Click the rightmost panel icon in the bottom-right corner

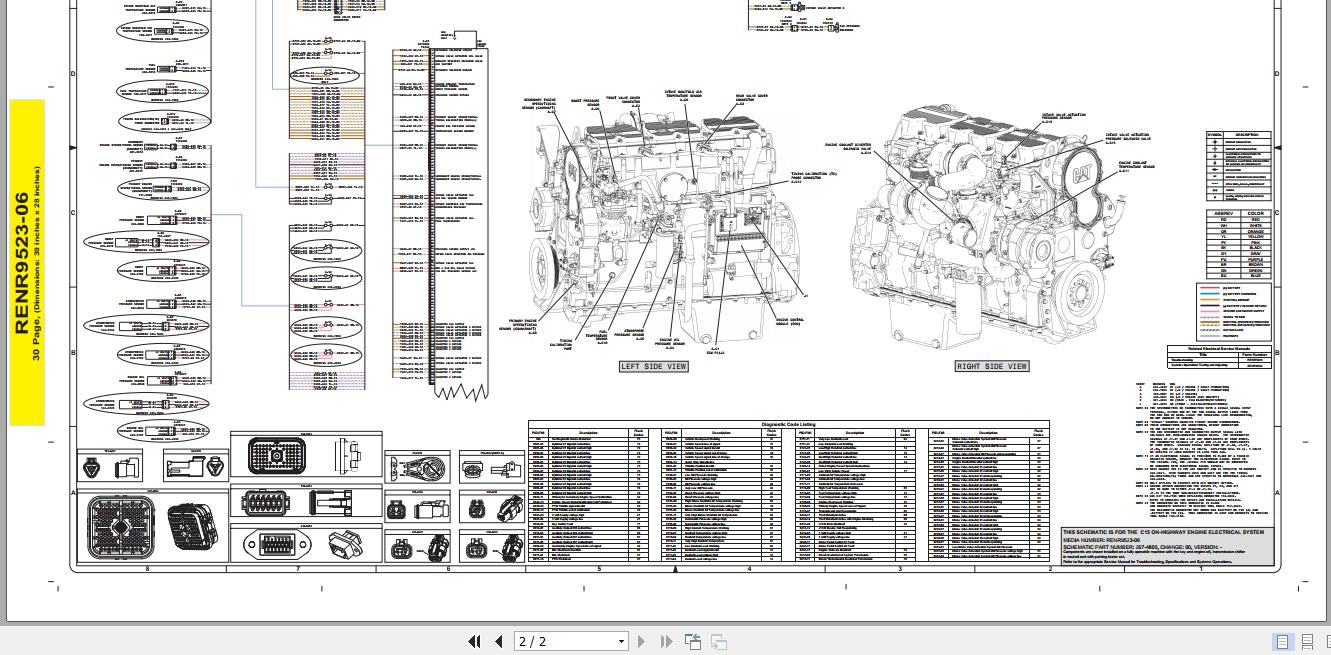click(x=1328, y=641)
